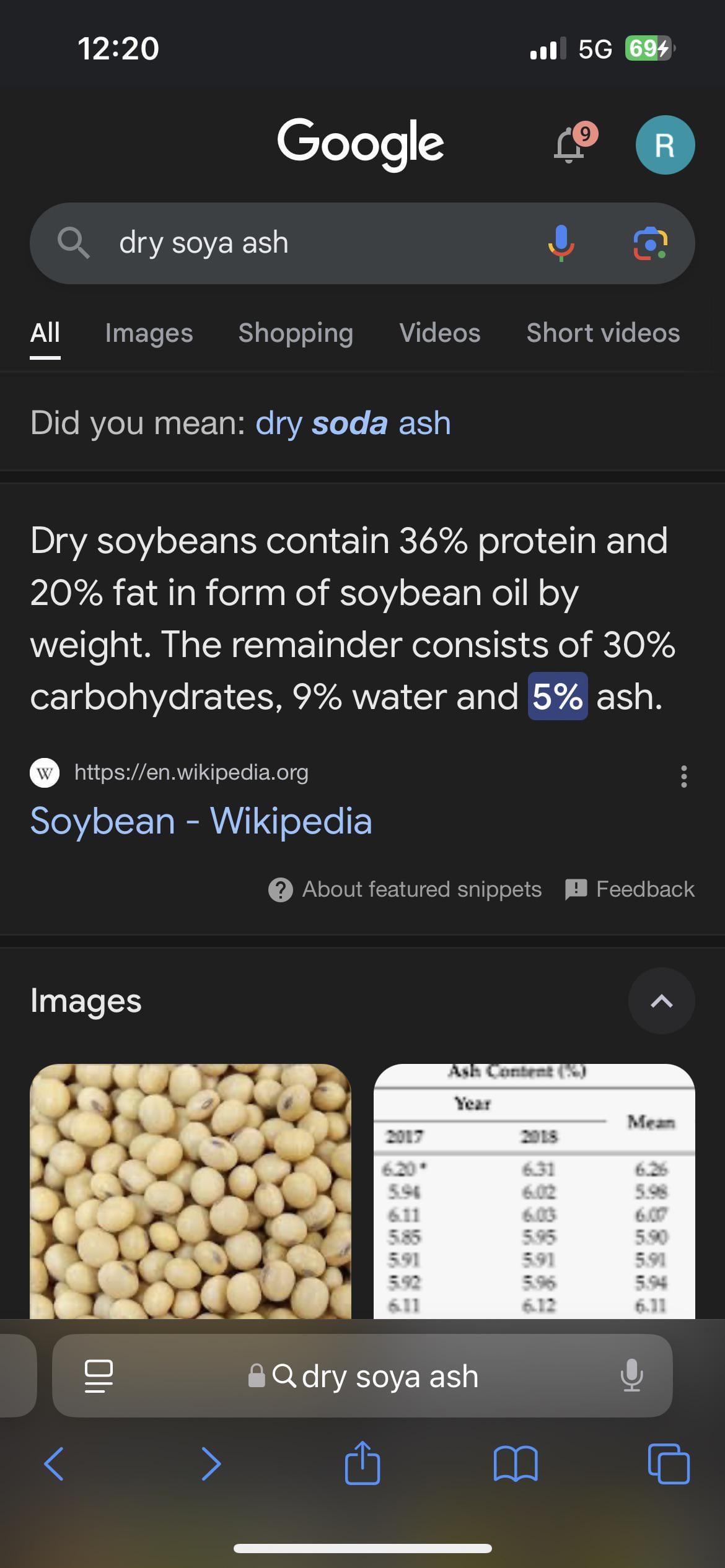Open the soybeans photo thumbnail
This screenshot has width=725, height=1568.
[190, 1190]
